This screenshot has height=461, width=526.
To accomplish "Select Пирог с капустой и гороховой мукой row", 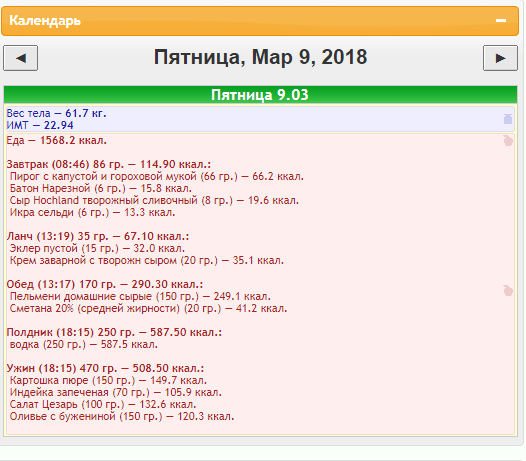I will [x=157, y=176].
